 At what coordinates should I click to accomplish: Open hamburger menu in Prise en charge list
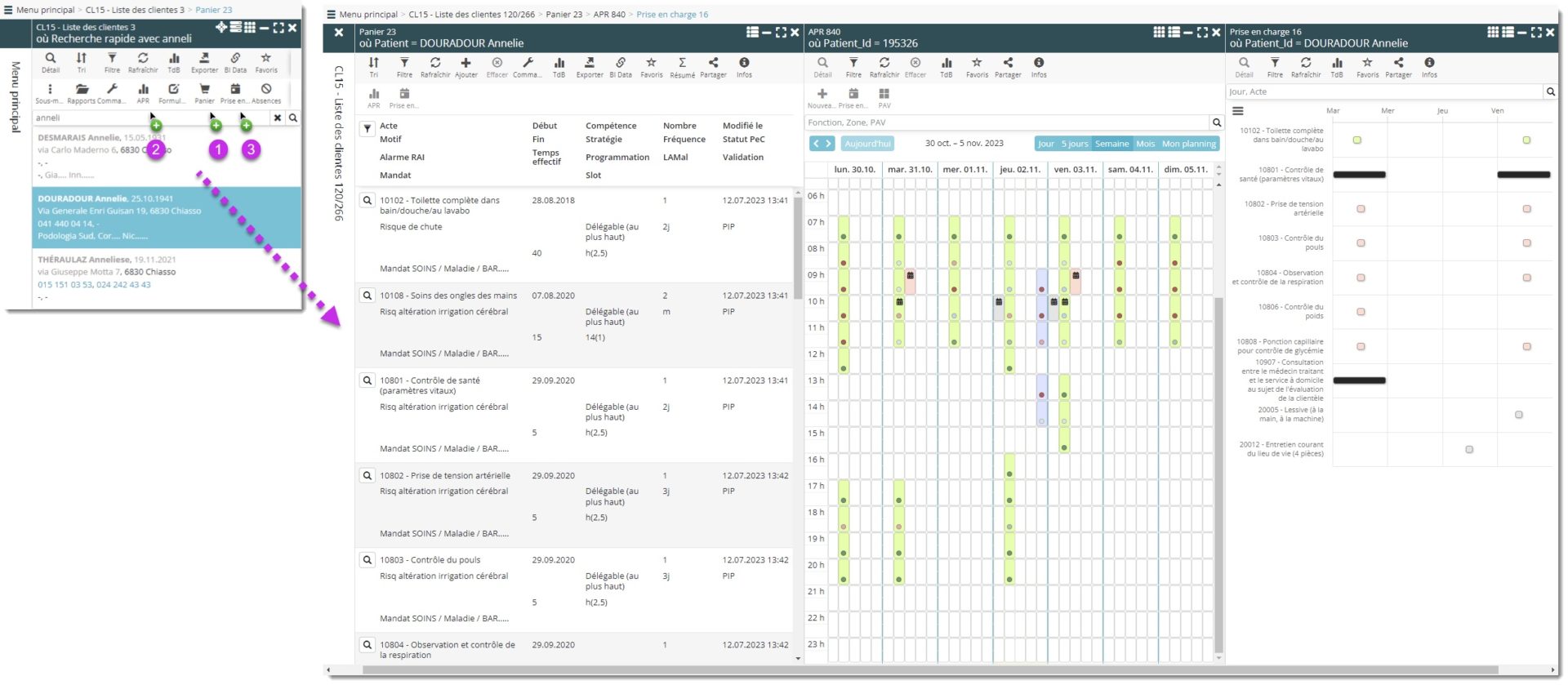[x=1238, y=111]
